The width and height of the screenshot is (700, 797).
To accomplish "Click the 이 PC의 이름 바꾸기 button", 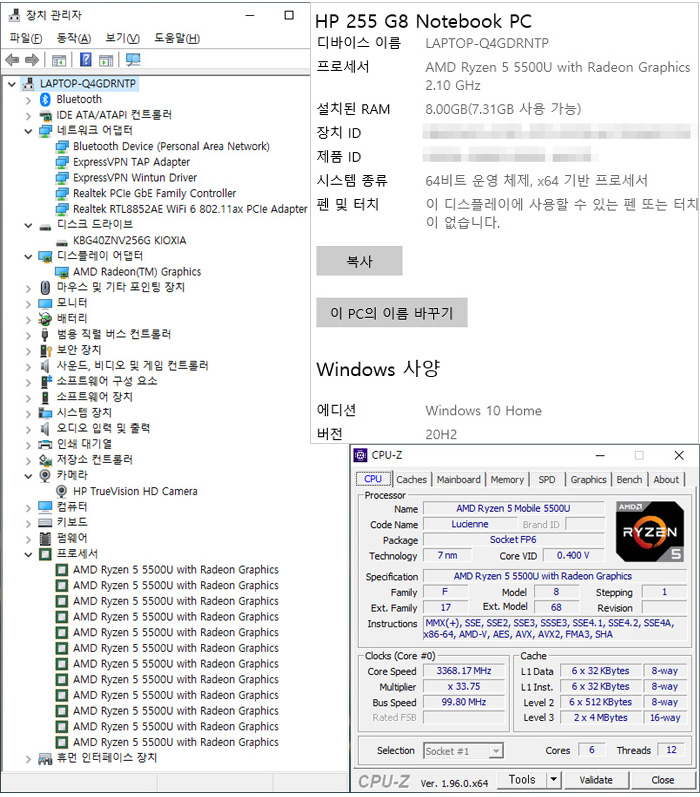I will pos(391,313).
